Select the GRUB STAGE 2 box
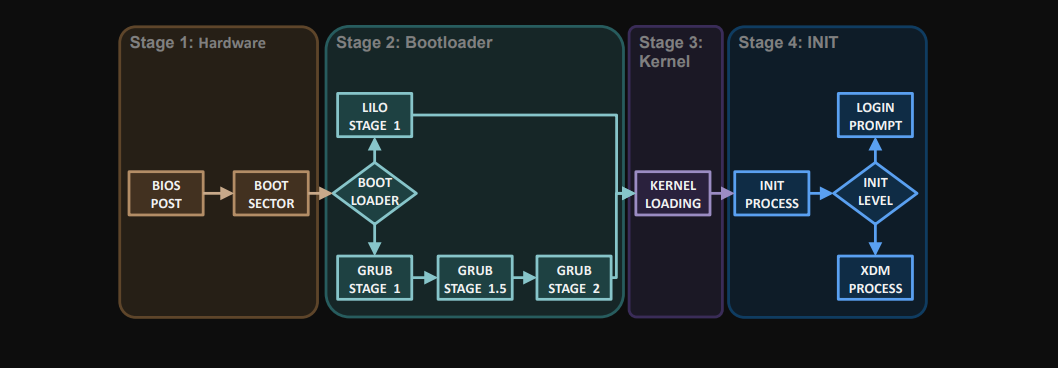Image resolution: width=1058 pixels, height=368 pixels. coord(574,278)
